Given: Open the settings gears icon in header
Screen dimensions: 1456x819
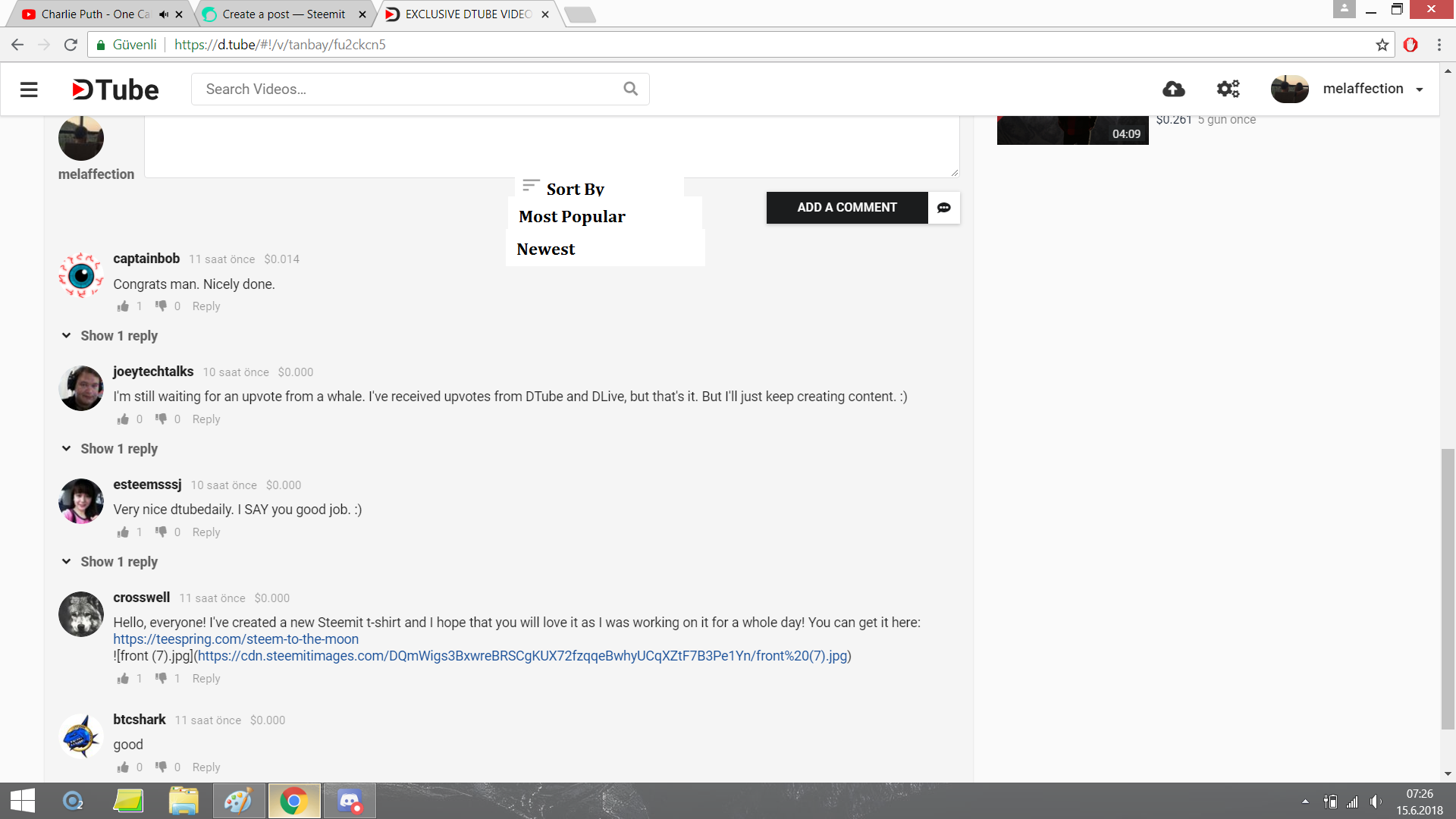Looking at the screenshot, I should [x=1228, y=89].
